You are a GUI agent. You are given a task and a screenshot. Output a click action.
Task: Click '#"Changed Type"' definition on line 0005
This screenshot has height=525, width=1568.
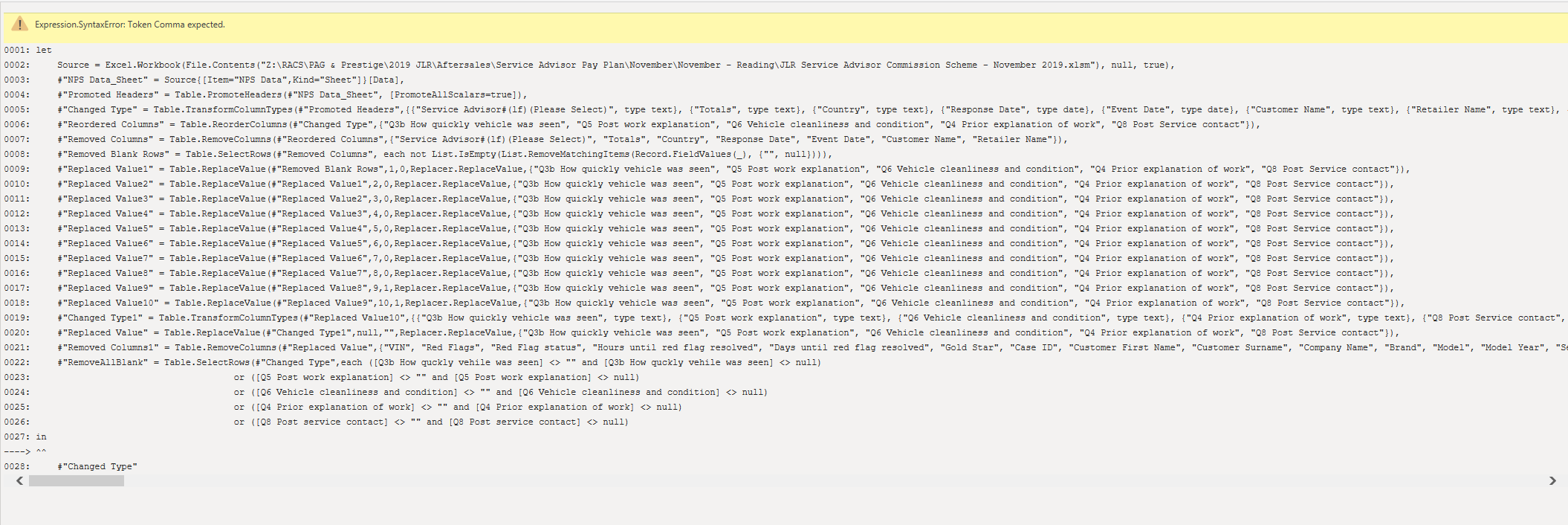(x=97, y=109)
